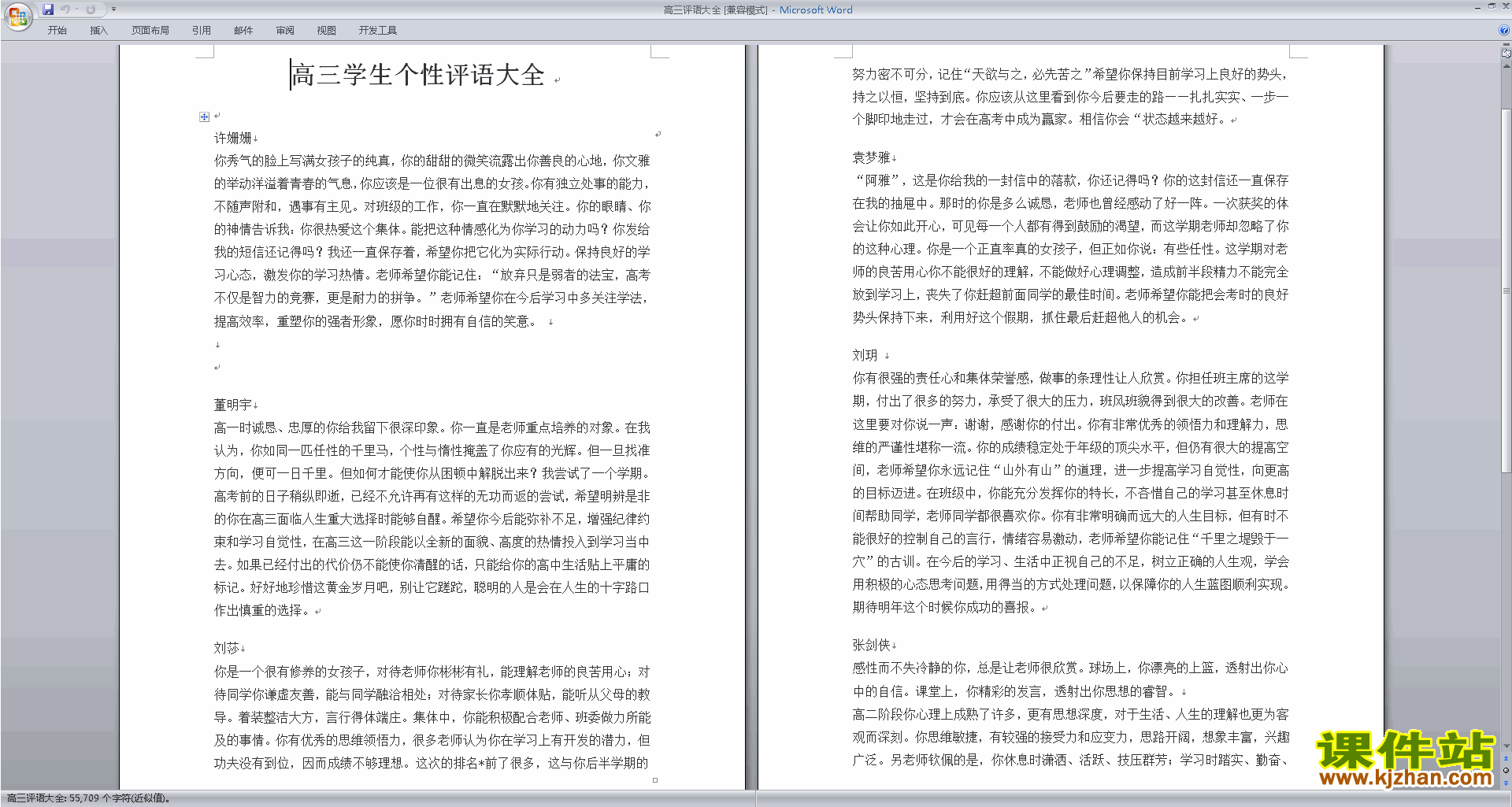The image size is (1512, 807).
Task: Click the name 董明宇
Action: [x=233, y=405]
